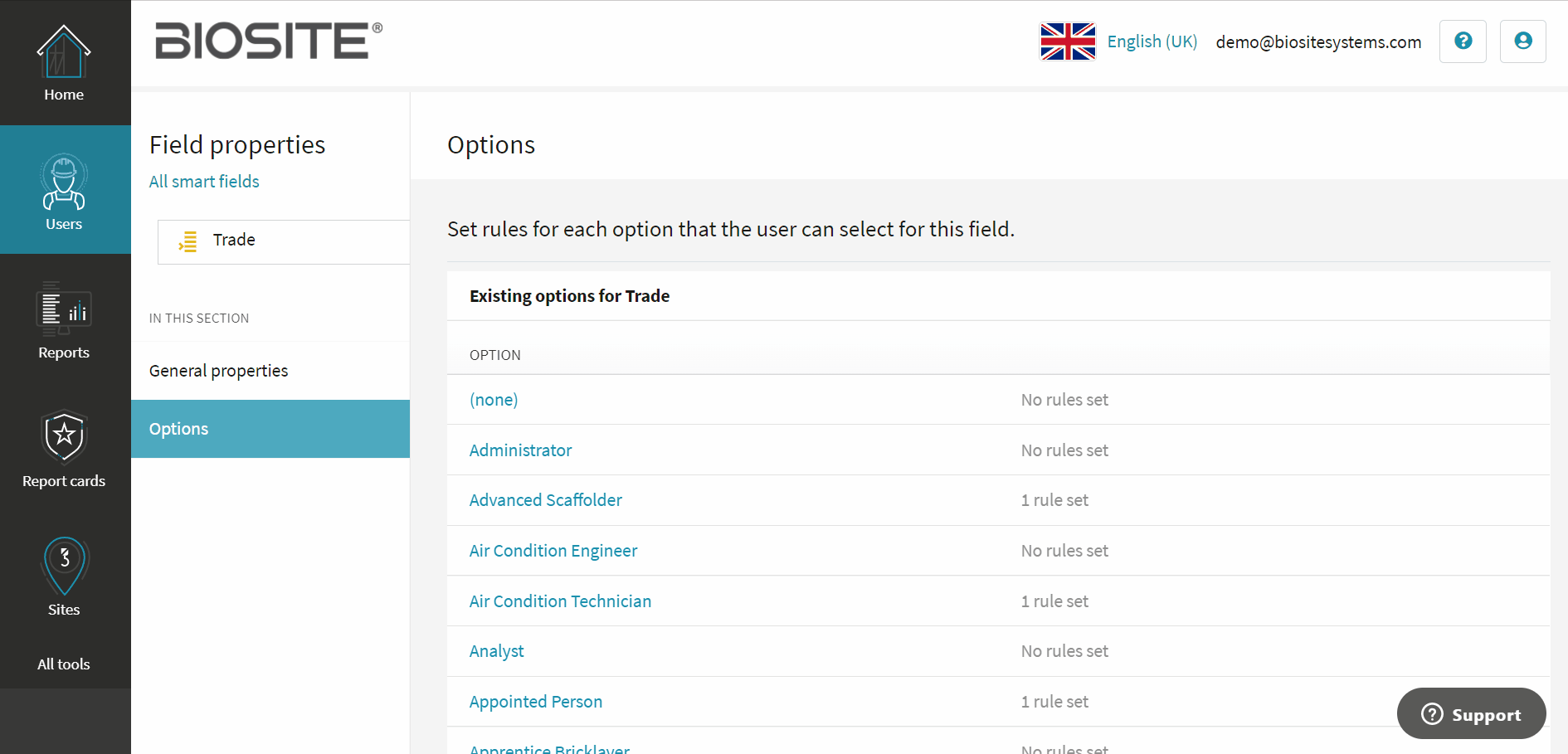
Task: Open the user account profile icon
Action: coord(1522,41)
